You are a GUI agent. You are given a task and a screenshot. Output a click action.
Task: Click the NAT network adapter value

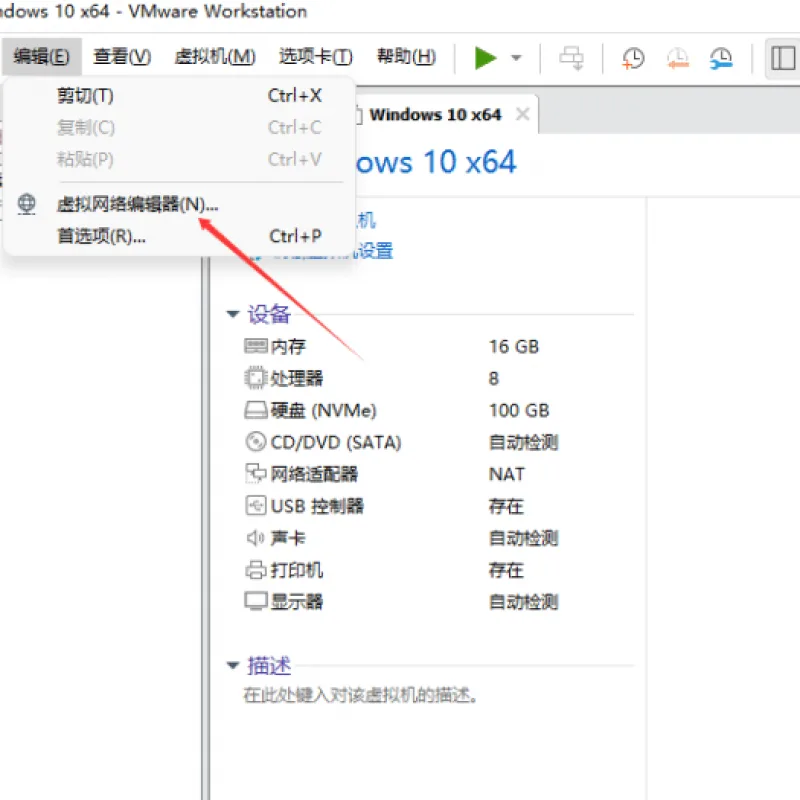[x=507, y=474]
